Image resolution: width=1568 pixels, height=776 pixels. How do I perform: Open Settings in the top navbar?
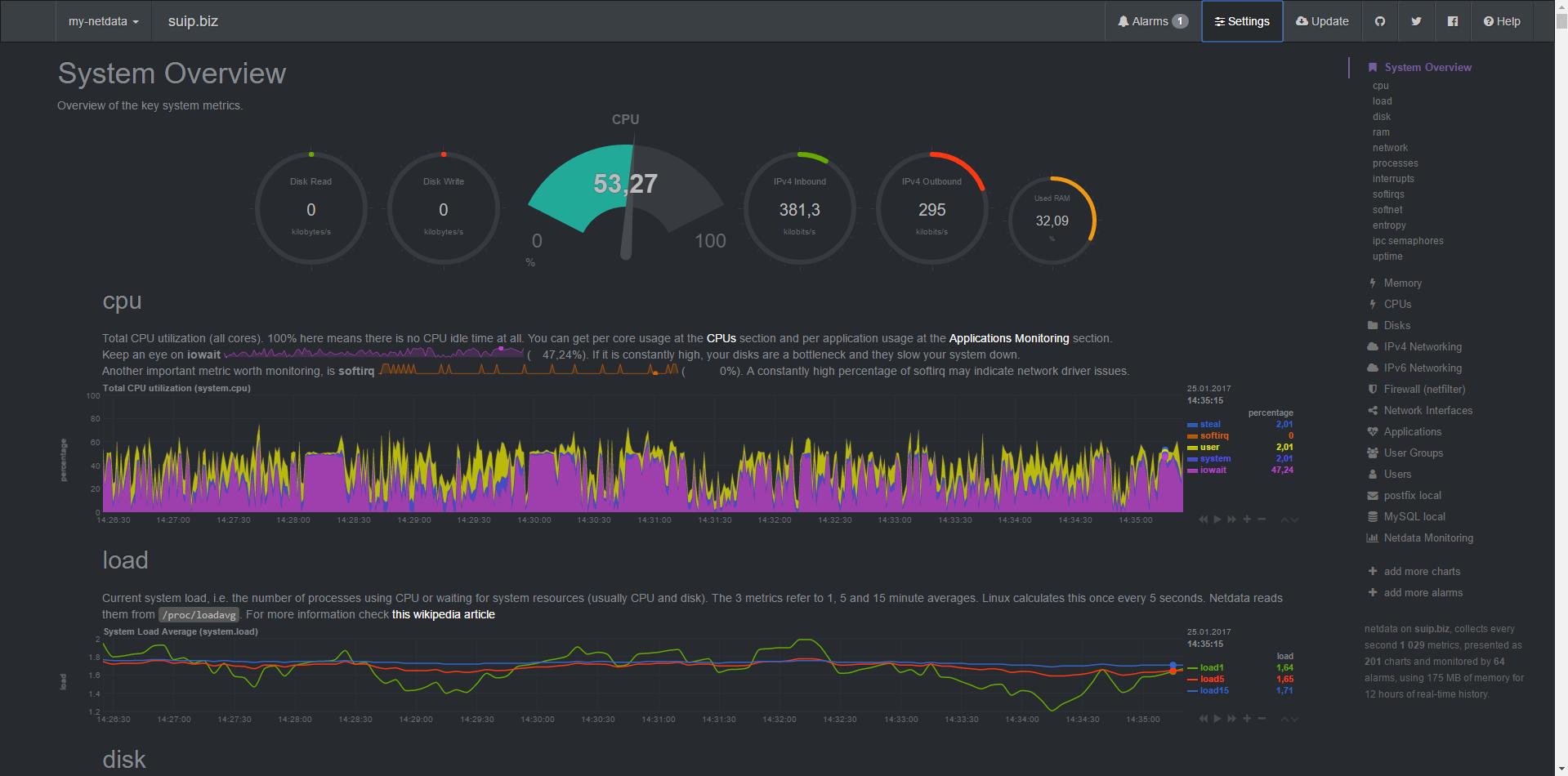(1242, 21)
